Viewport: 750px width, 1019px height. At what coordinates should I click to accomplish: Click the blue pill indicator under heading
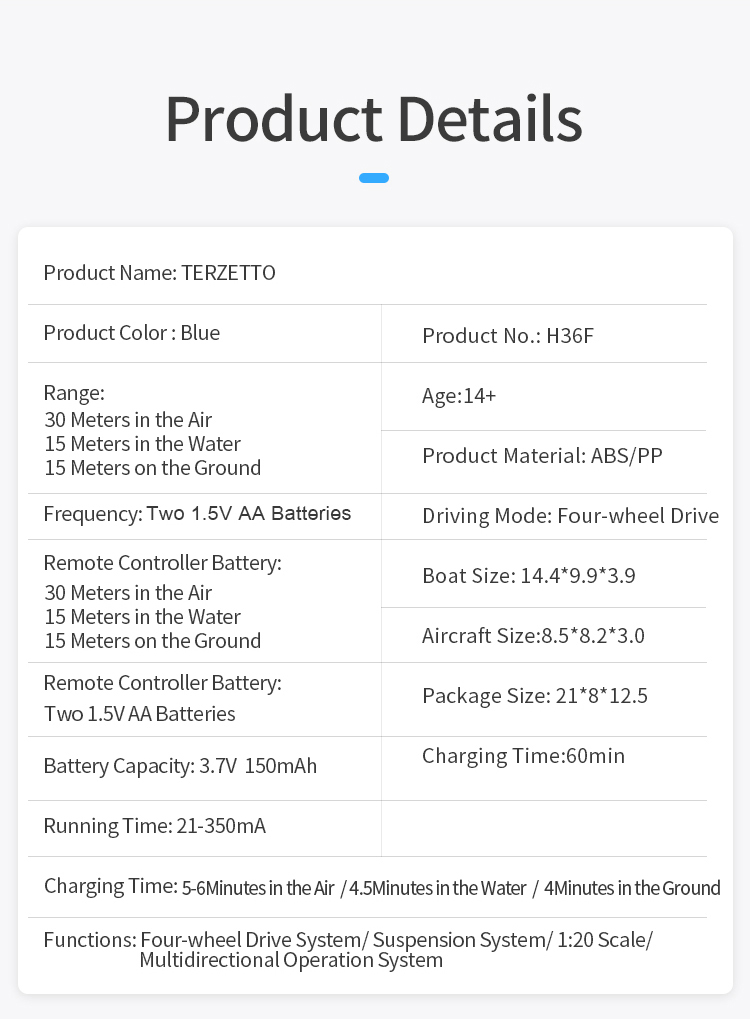click(374, 178)
